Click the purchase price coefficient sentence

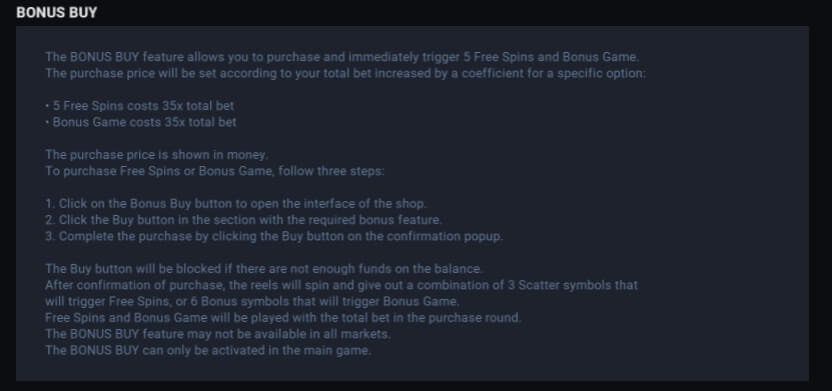point(345,73)
